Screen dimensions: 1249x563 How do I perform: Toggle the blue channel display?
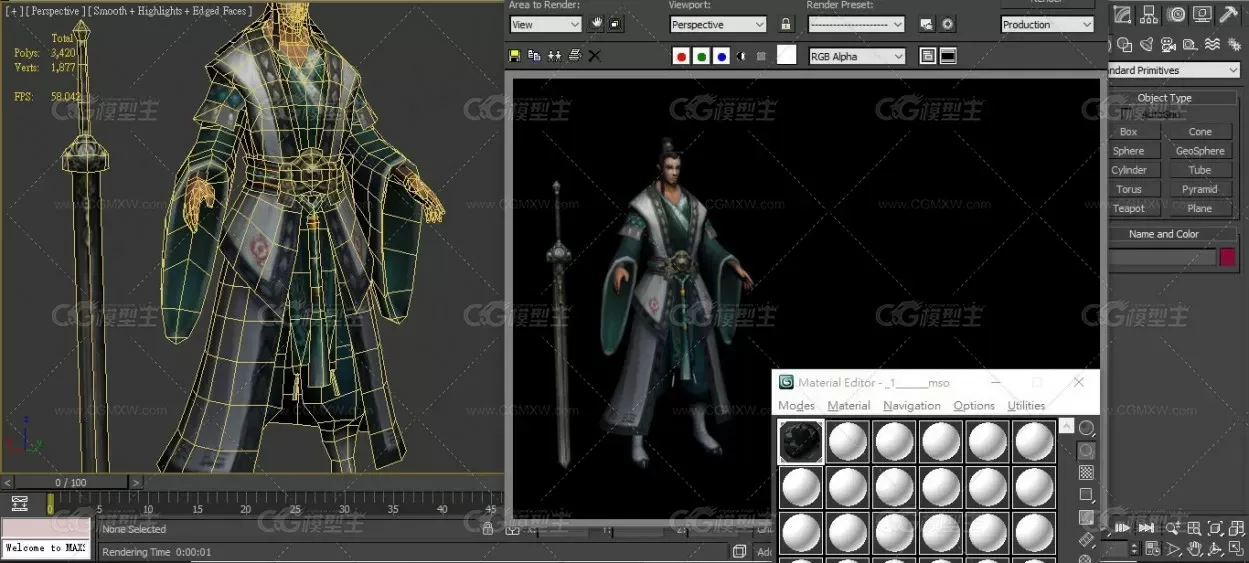pyautogui.click(x=721, y=56)
